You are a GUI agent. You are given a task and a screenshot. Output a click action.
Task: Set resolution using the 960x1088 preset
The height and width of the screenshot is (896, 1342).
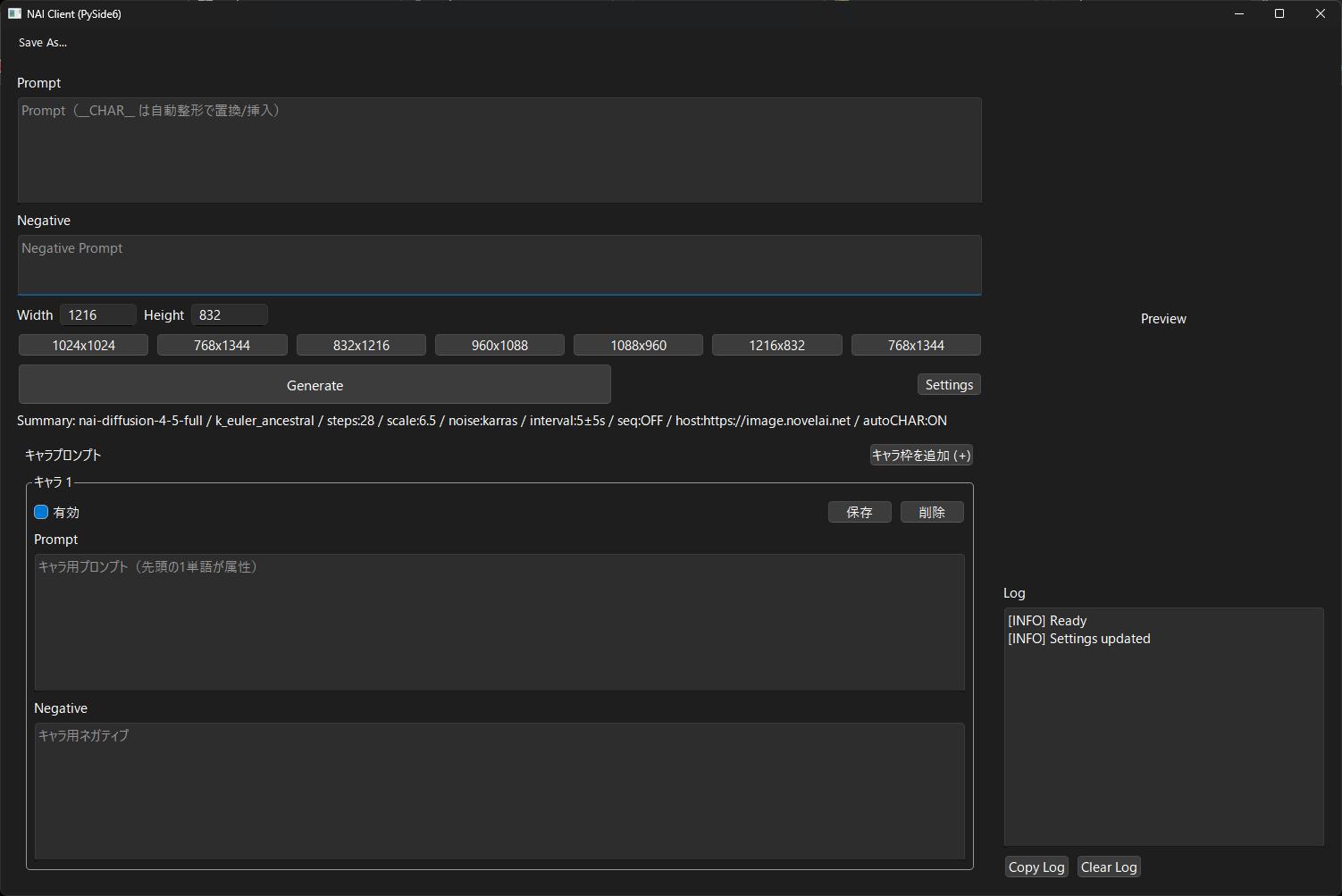tap(499, 346)
